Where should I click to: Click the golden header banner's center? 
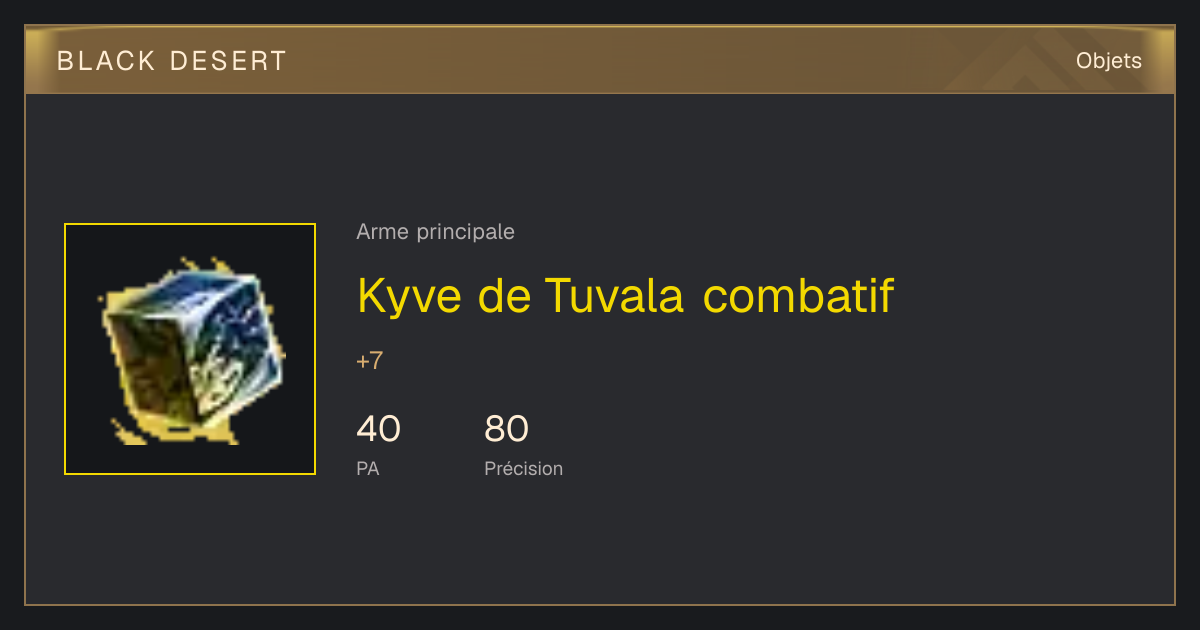point(600,60)
